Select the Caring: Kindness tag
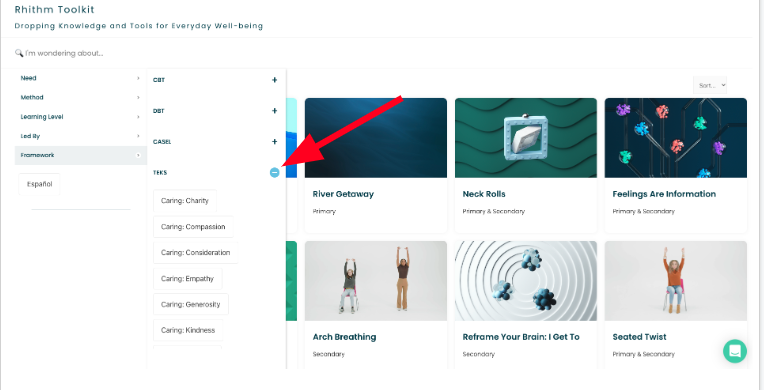This screenshot has width=764, height=390. [x=188, y=330]
